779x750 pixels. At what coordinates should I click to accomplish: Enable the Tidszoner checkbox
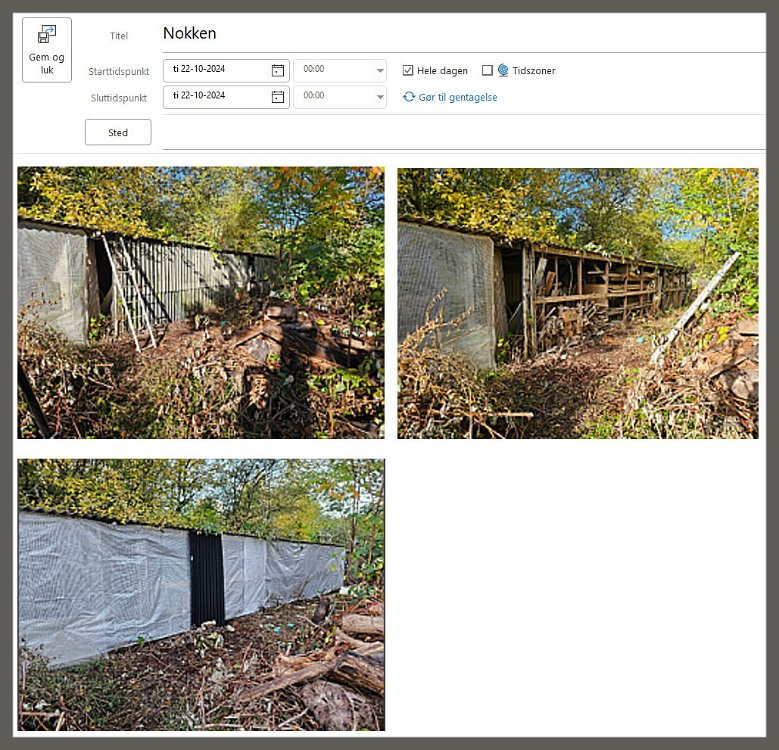coord(487,71)
